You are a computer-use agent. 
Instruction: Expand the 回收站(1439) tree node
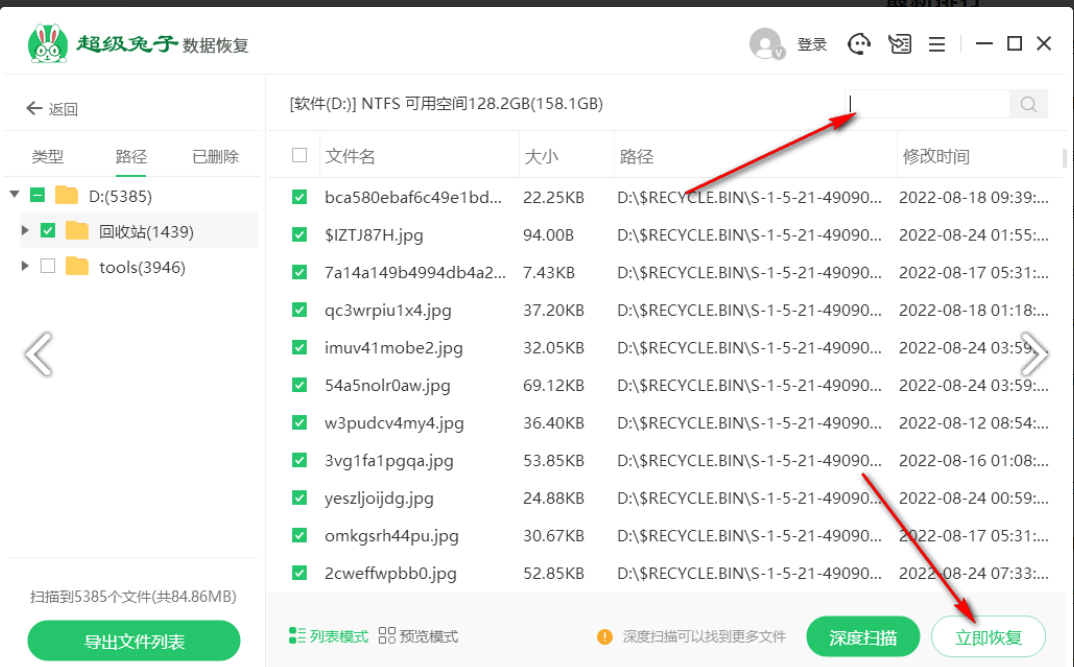pyautogui.click(x=25, y=230)
